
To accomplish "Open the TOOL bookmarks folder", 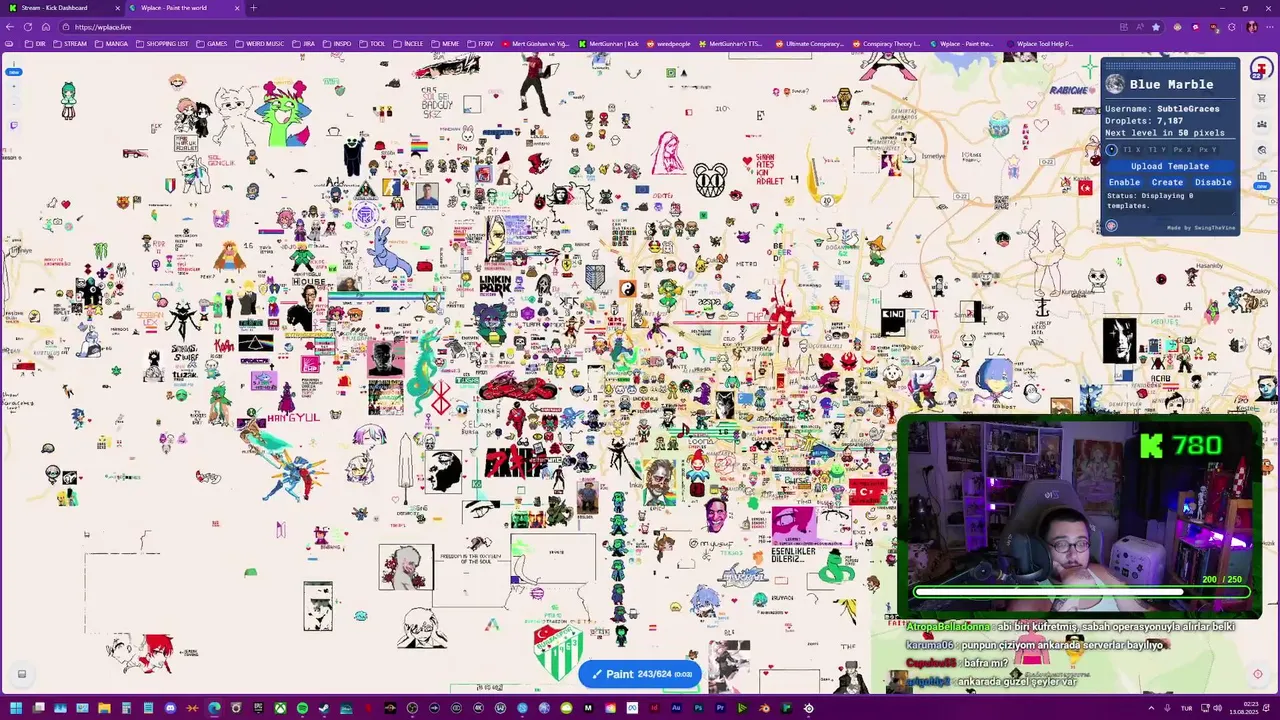I will pyautogui.click(x=372, y=44).
